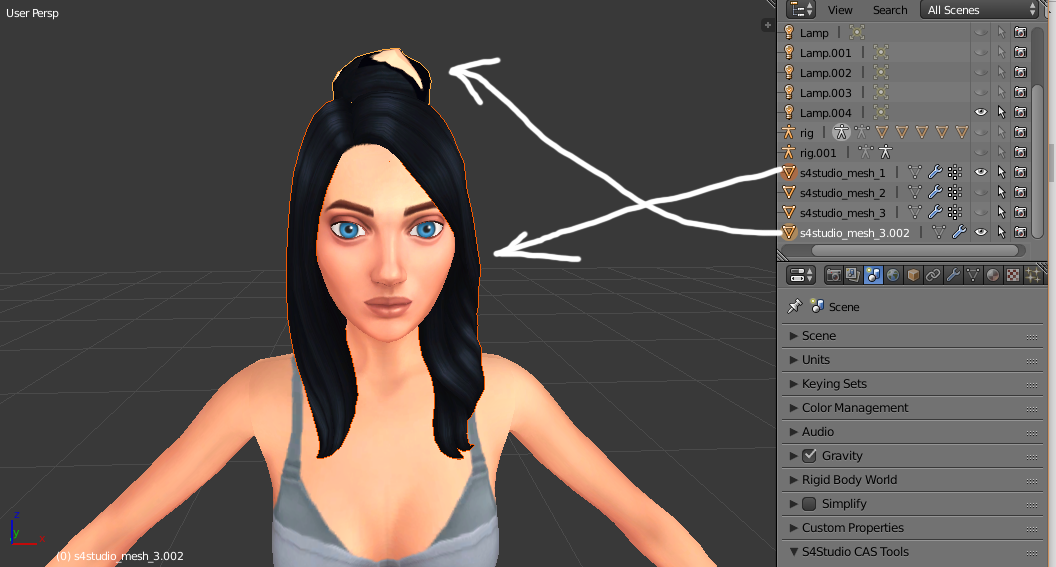
Task: Expand the Color Management panel
Action: click(793, 407)
